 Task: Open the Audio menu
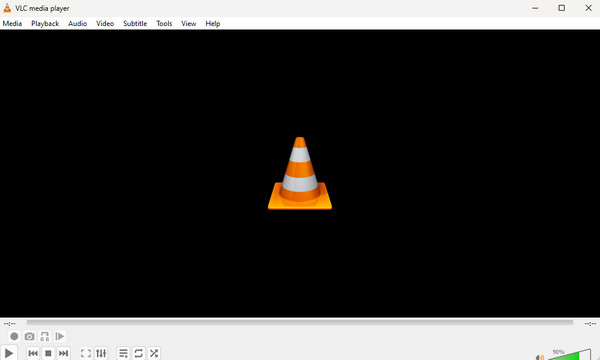pos(77,24)
